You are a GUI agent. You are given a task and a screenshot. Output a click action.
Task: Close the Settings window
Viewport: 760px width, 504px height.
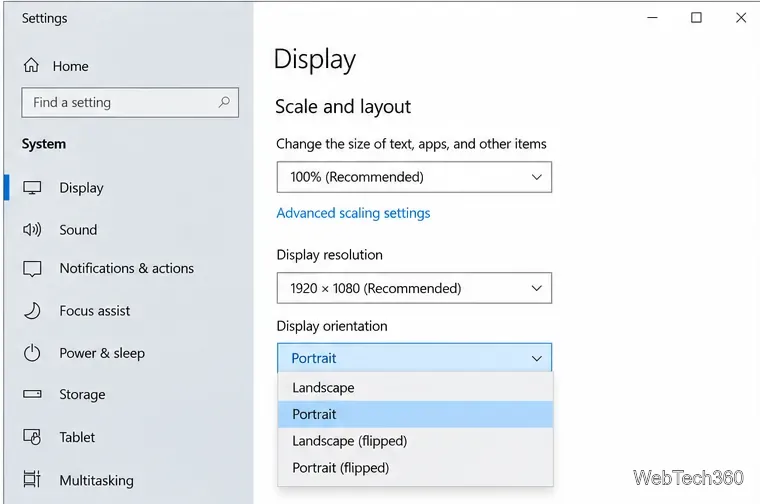click(x=741, y=18)
